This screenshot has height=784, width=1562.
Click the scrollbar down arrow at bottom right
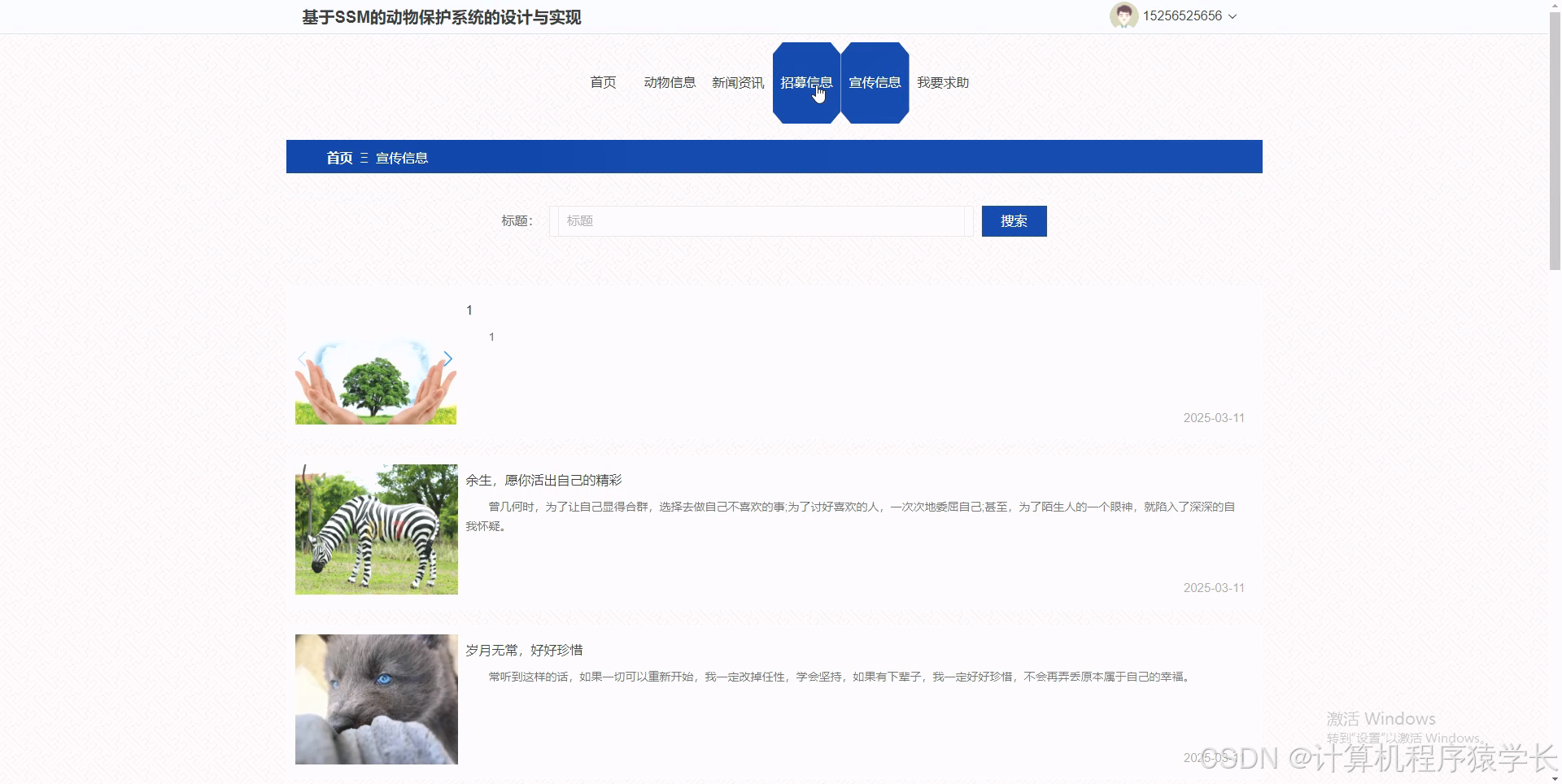pyautogui.click(x=1555, y=777)
